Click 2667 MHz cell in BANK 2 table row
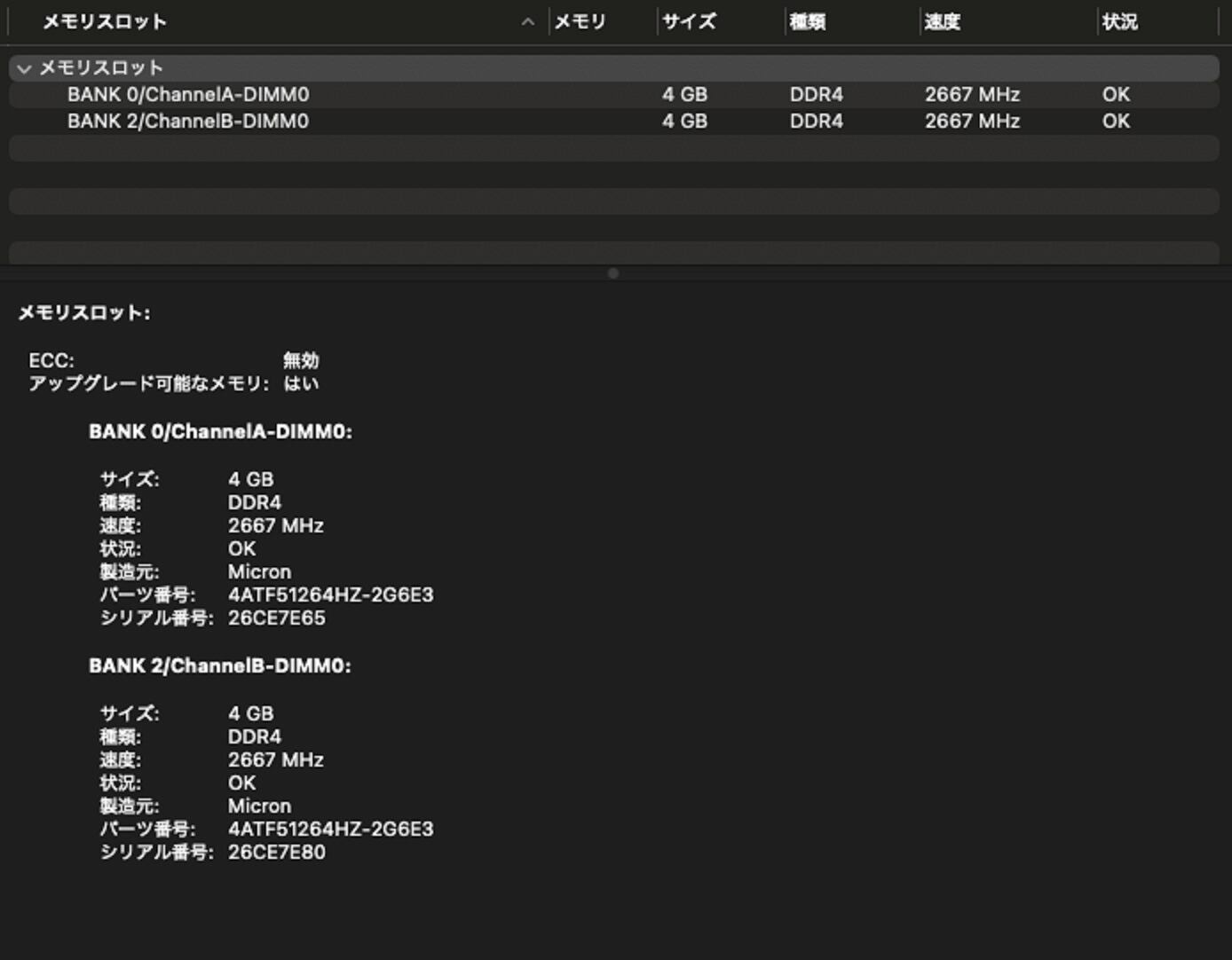The width and height of the screenshot is (1232, 960). (x=972, y=122)
